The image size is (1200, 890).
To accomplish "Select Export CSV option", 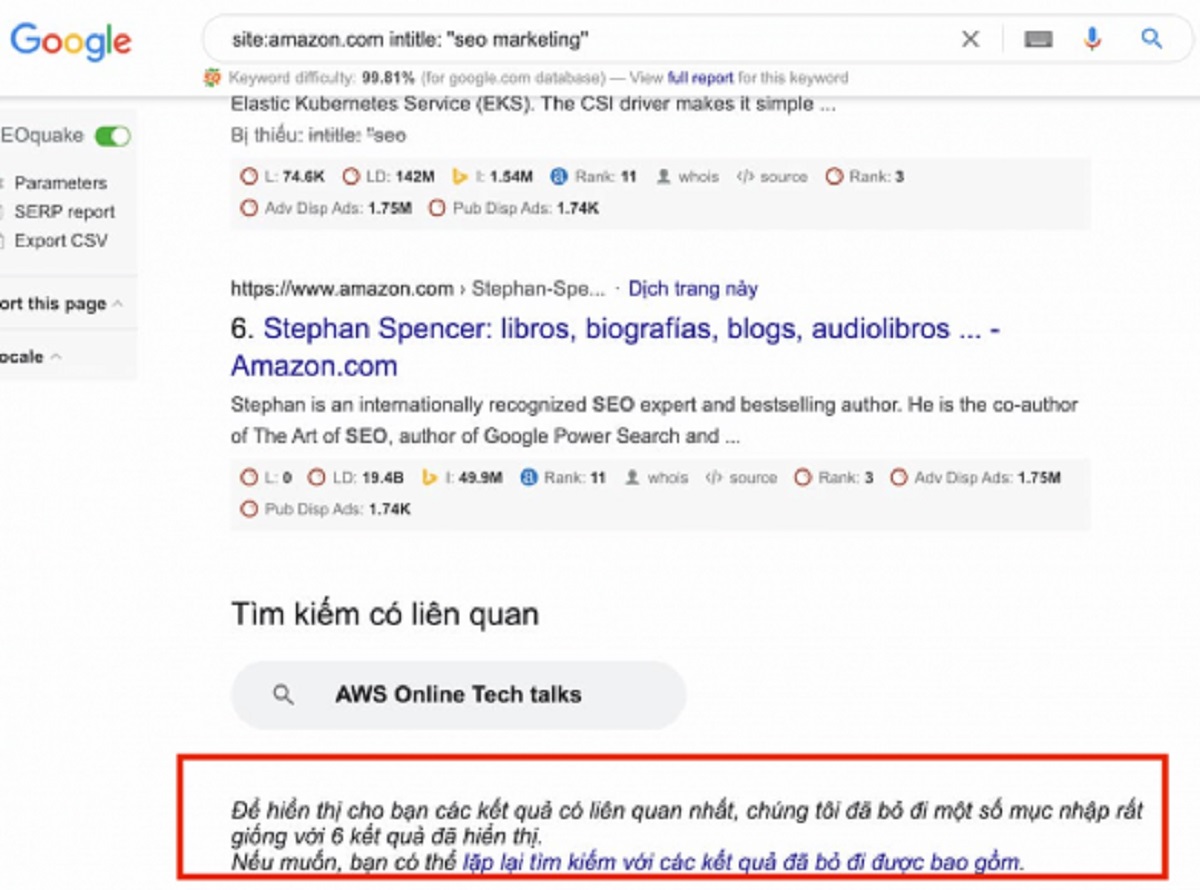I will pyautogui.click(x=61, y=241).
